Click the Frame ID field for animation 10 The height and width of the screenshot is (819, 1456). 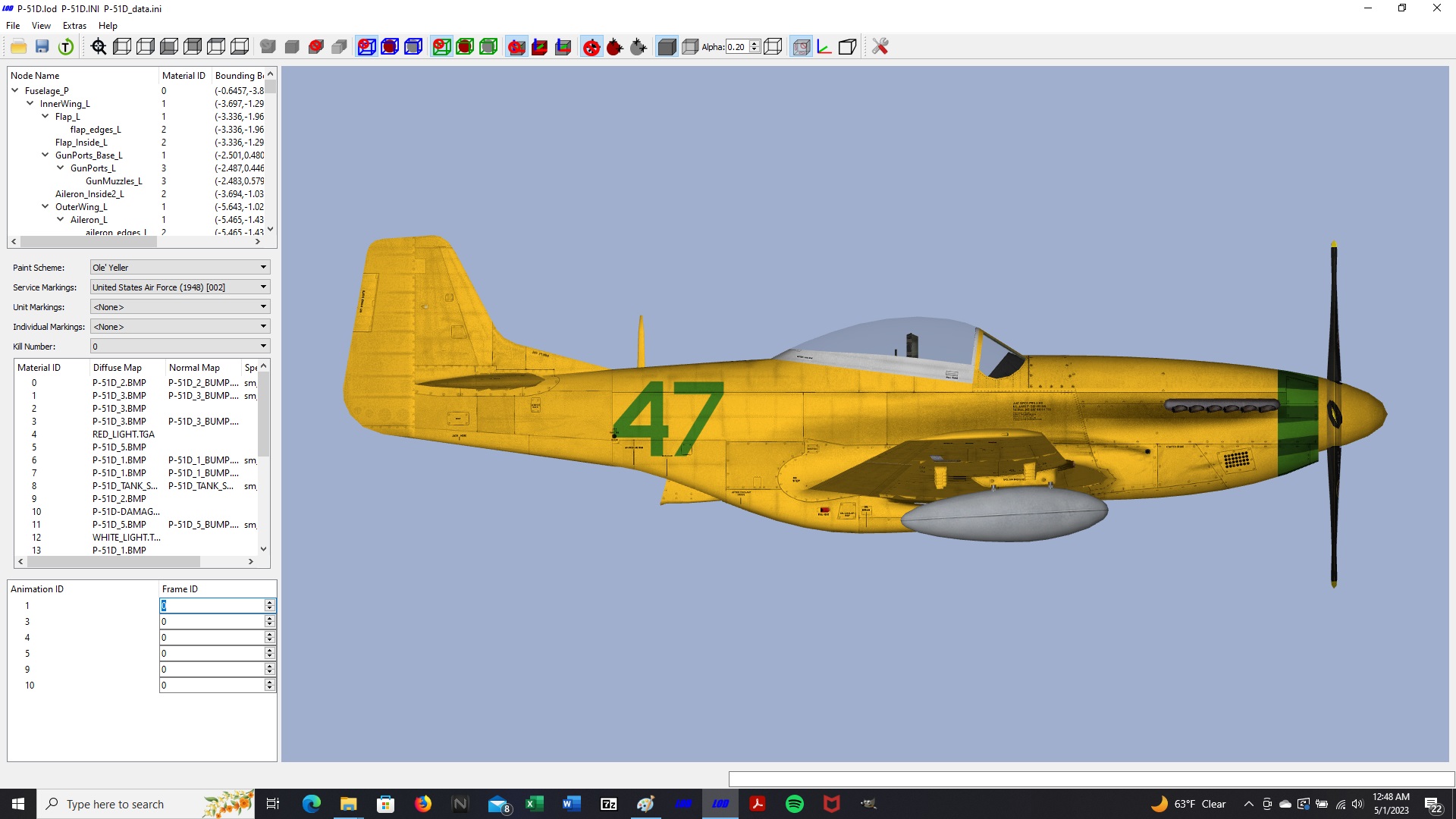213,686
